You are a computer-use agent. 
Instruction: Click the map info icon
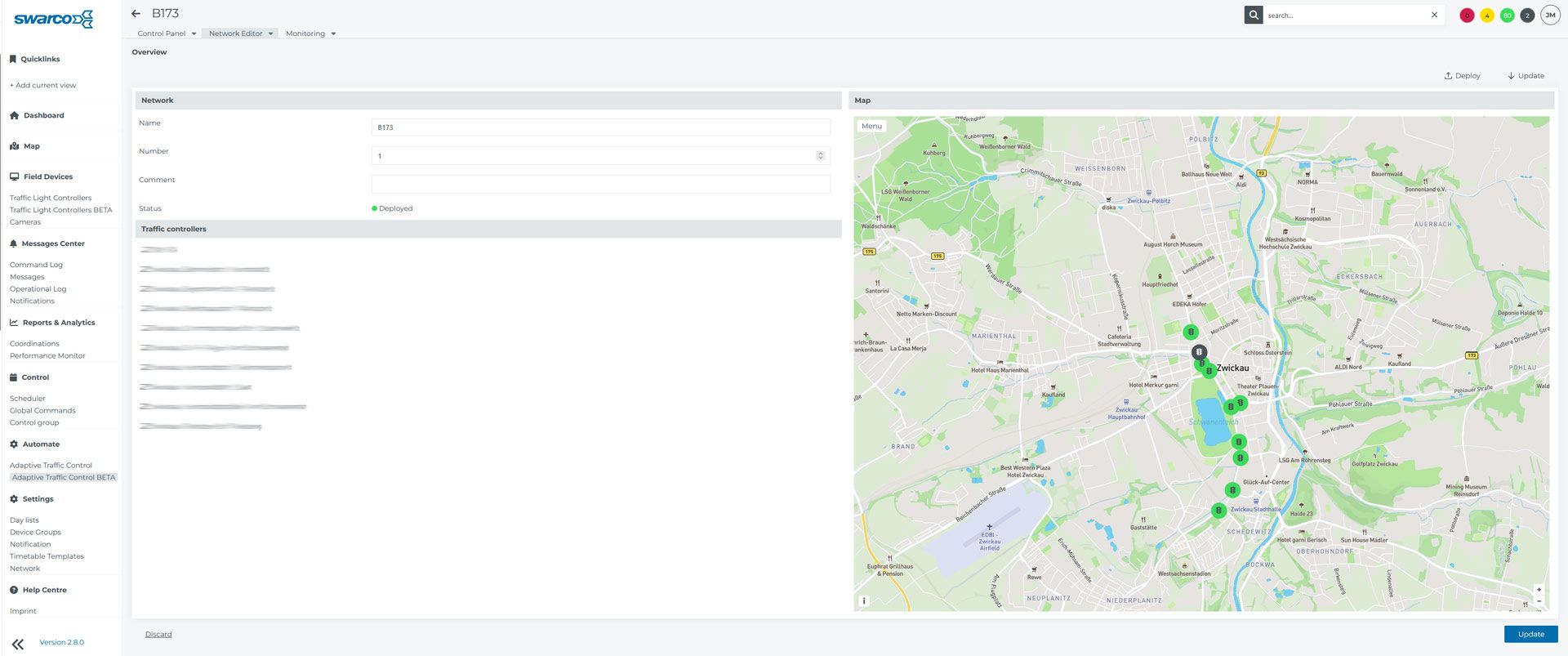[x=864, y=600]
